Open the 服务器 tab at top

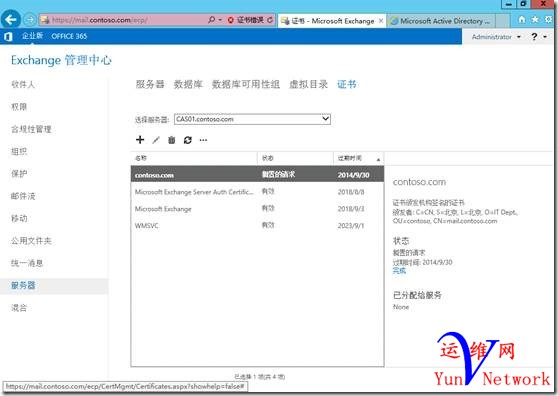[150, 84]
